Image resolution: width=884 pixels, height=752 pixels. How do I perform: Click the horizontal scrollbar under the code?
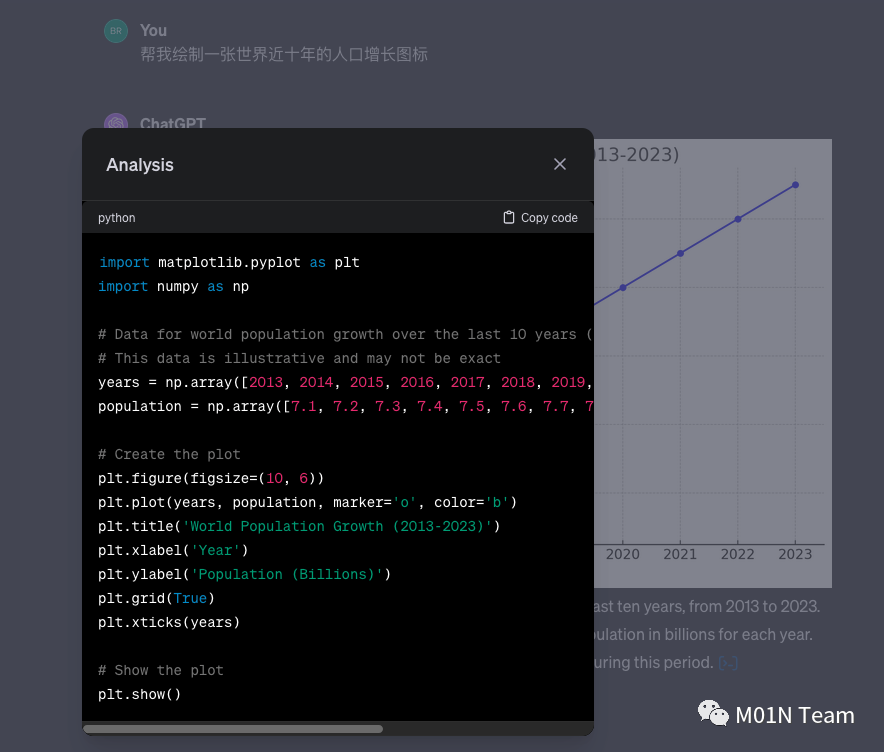pyautogui.click(x=233, y=728)
